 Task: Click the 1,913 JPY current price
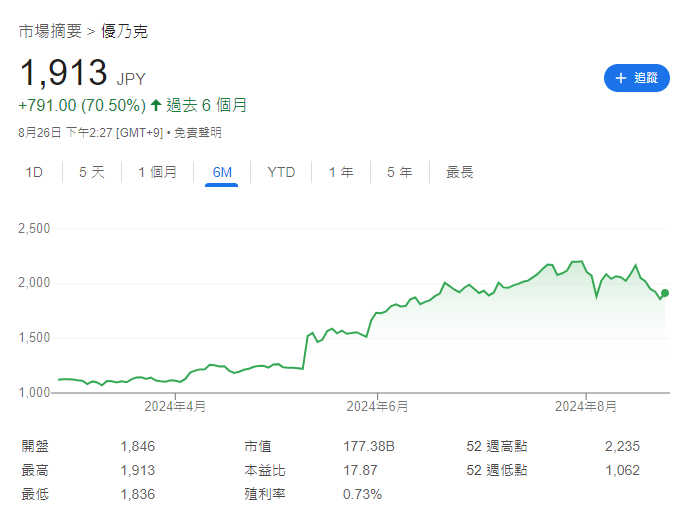point(63,73)
